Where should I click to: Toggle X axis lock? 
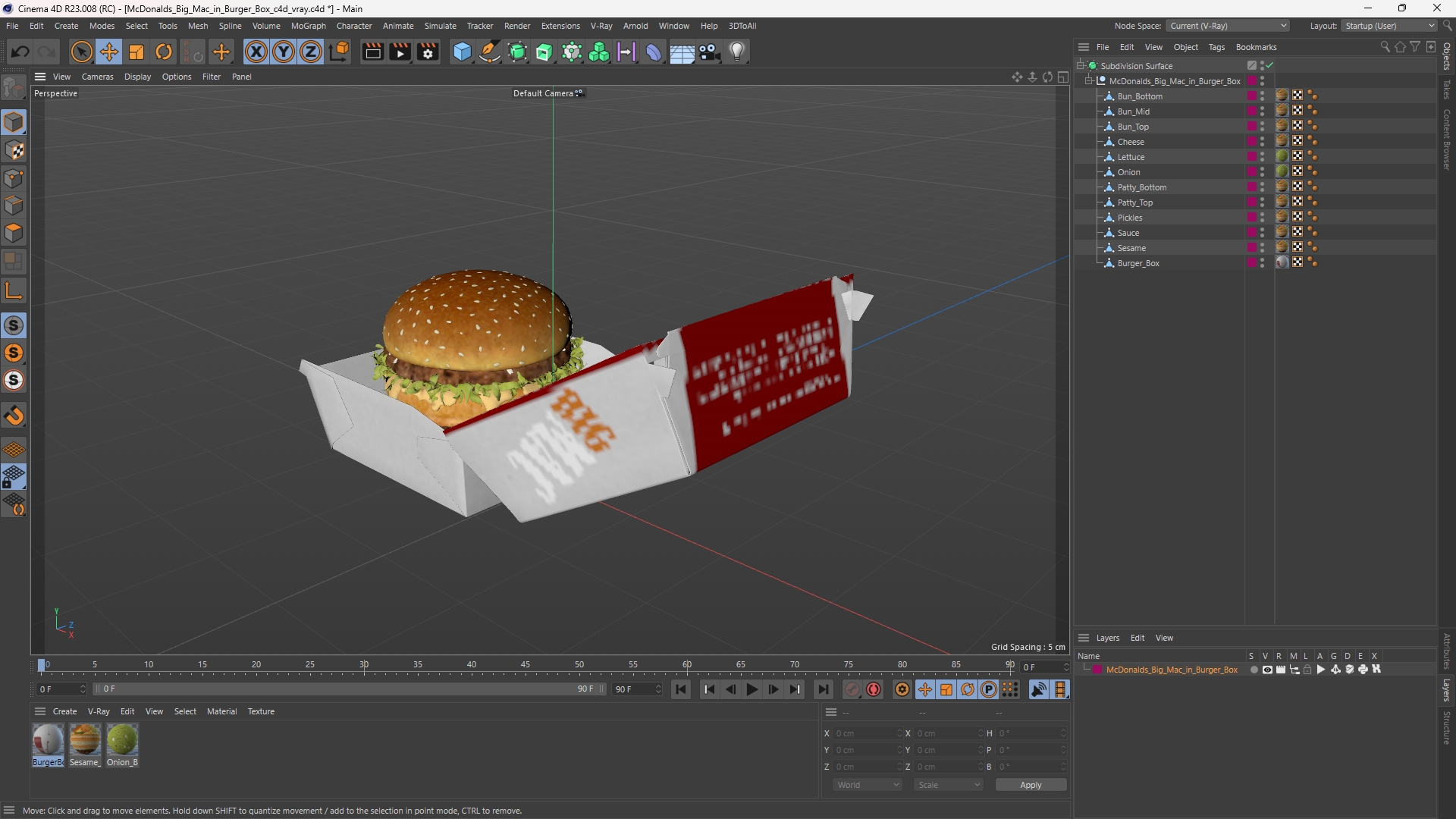click(x=256, y=52)
